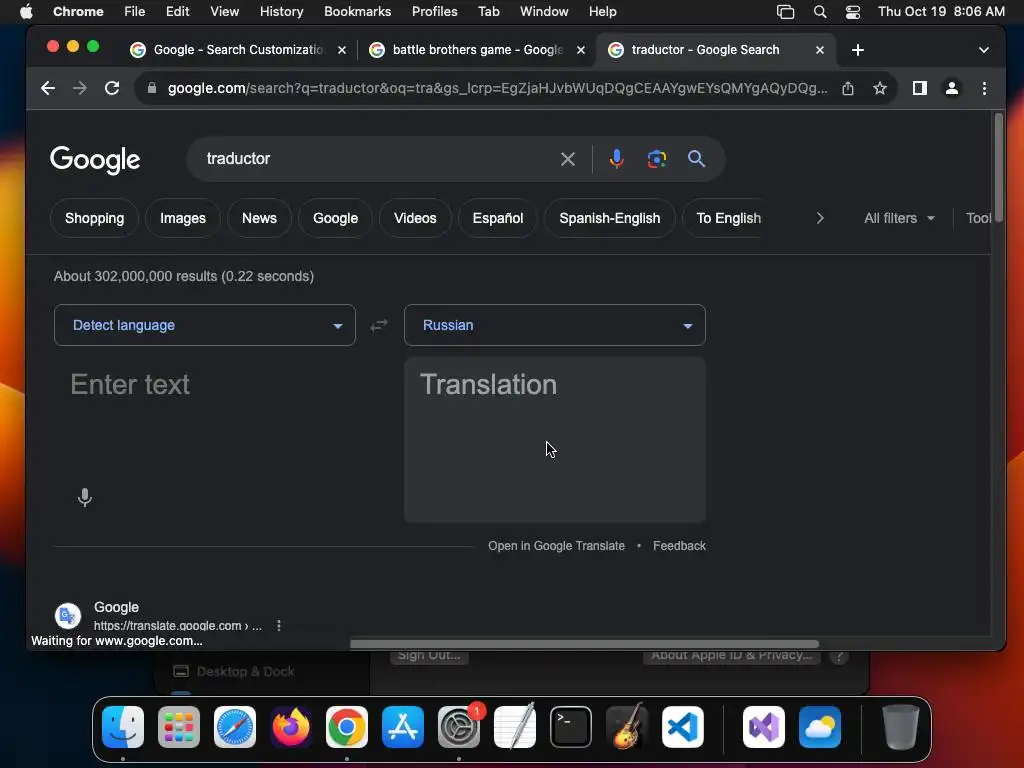Image resolution: width=1024 pixels, height=768 pixels.
Task: Launch Firefox from the dock
Action: coord(291,727)
